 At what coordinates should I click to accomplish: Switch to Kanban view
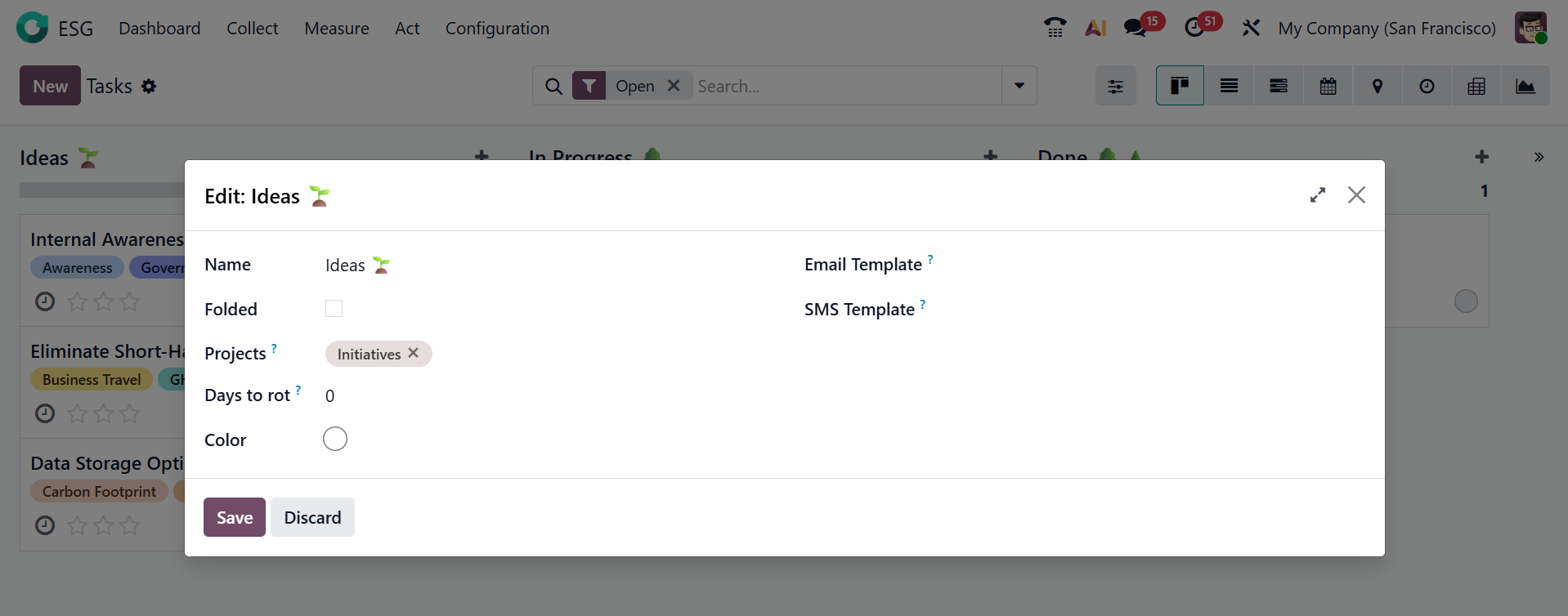coord(1180,86)
